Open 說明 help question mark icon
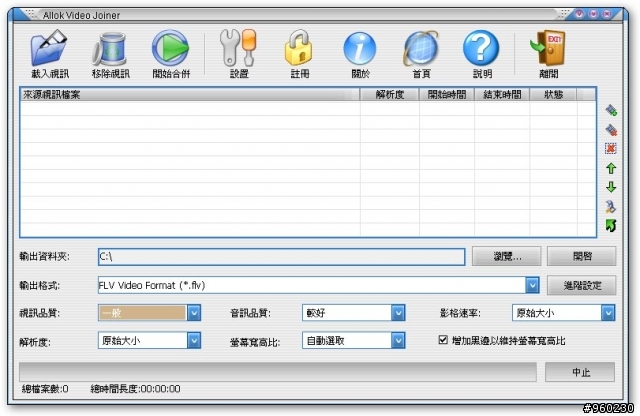This screenshot has height=416, width=640. (481, 48)
